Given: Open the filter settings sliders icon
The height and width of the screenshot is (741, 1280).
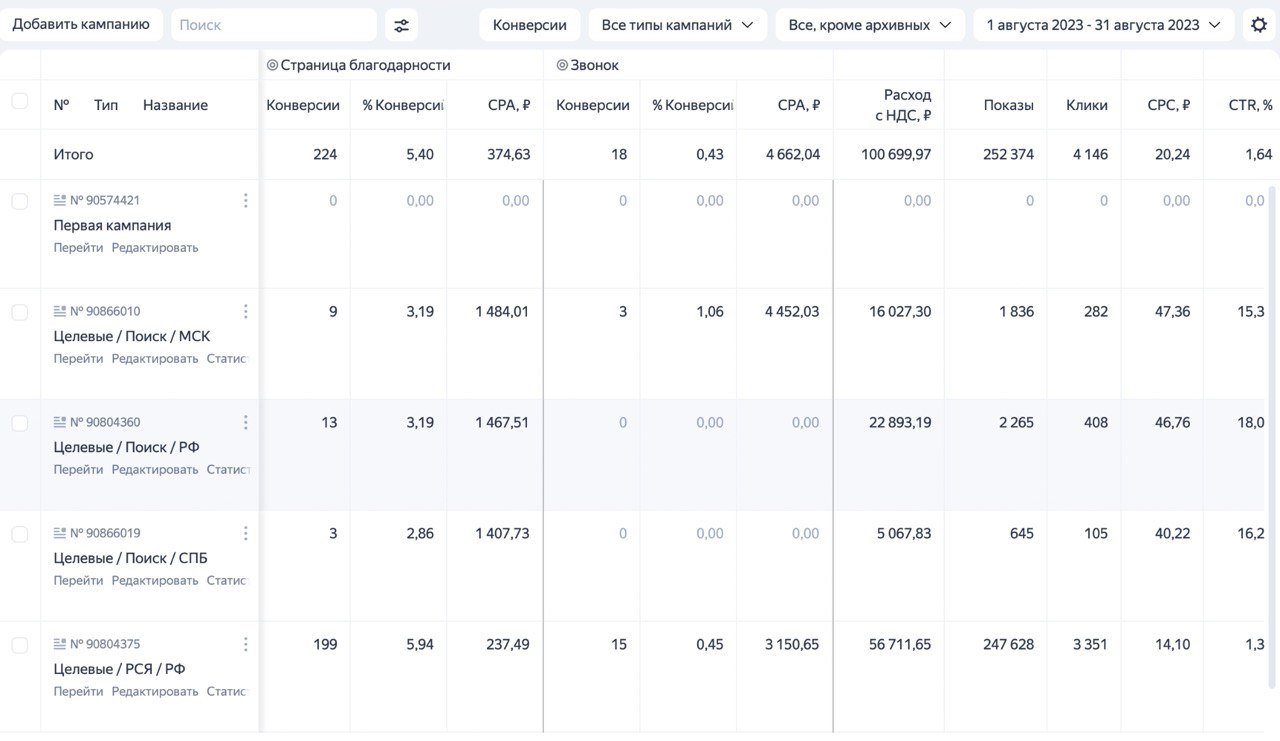Looking at the screenshot, I should coord(401,25).
